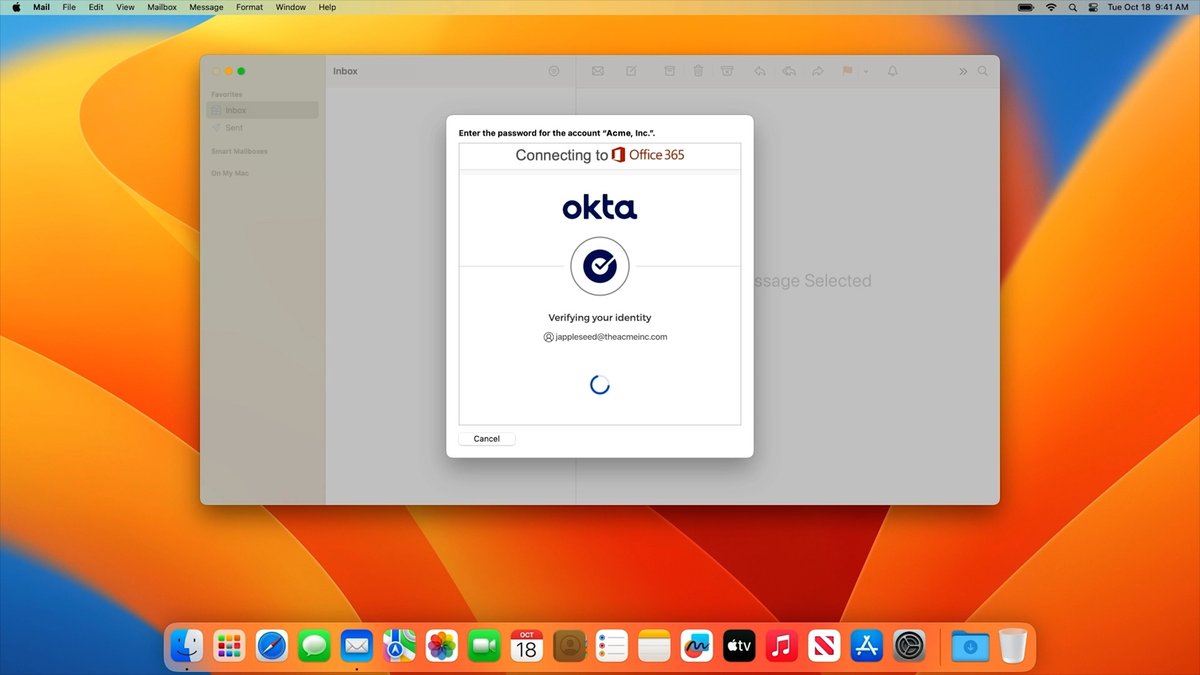Open the View menu

click(x=125, y=7)
